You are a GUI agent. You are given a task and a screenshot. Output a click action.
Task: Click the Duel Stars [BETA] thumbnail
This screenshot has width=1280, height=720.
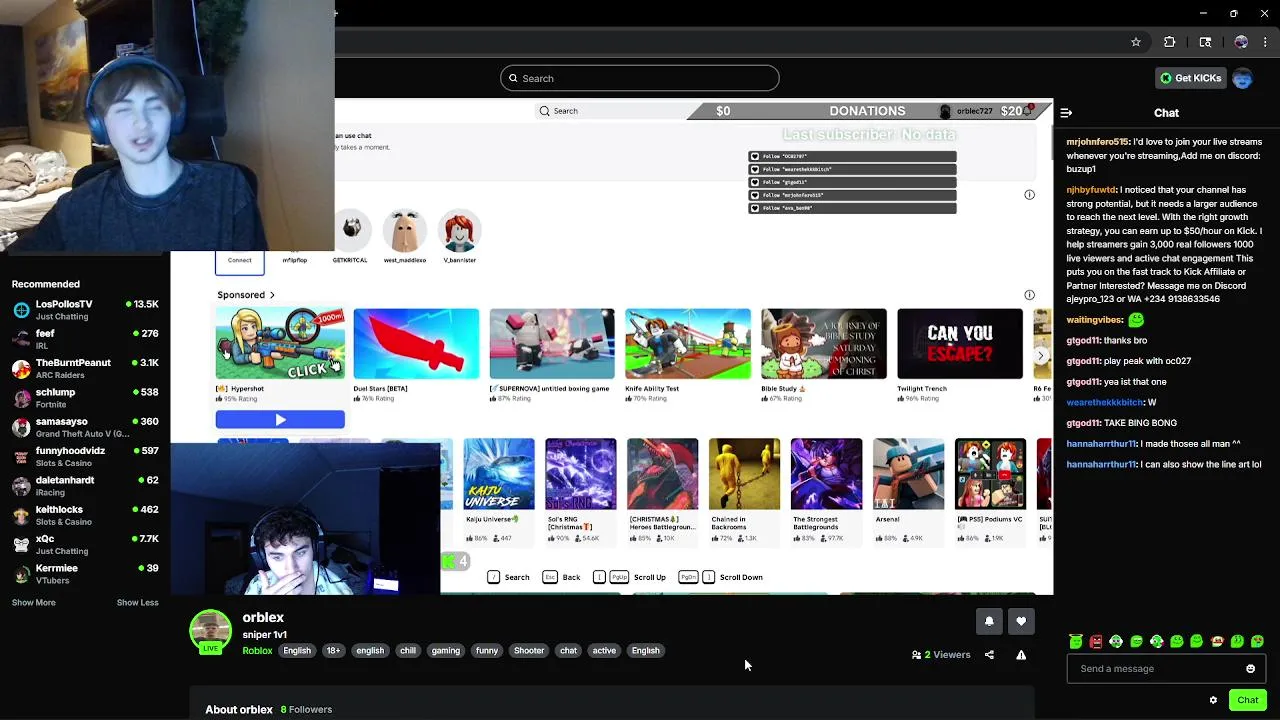tap(416, 344)
